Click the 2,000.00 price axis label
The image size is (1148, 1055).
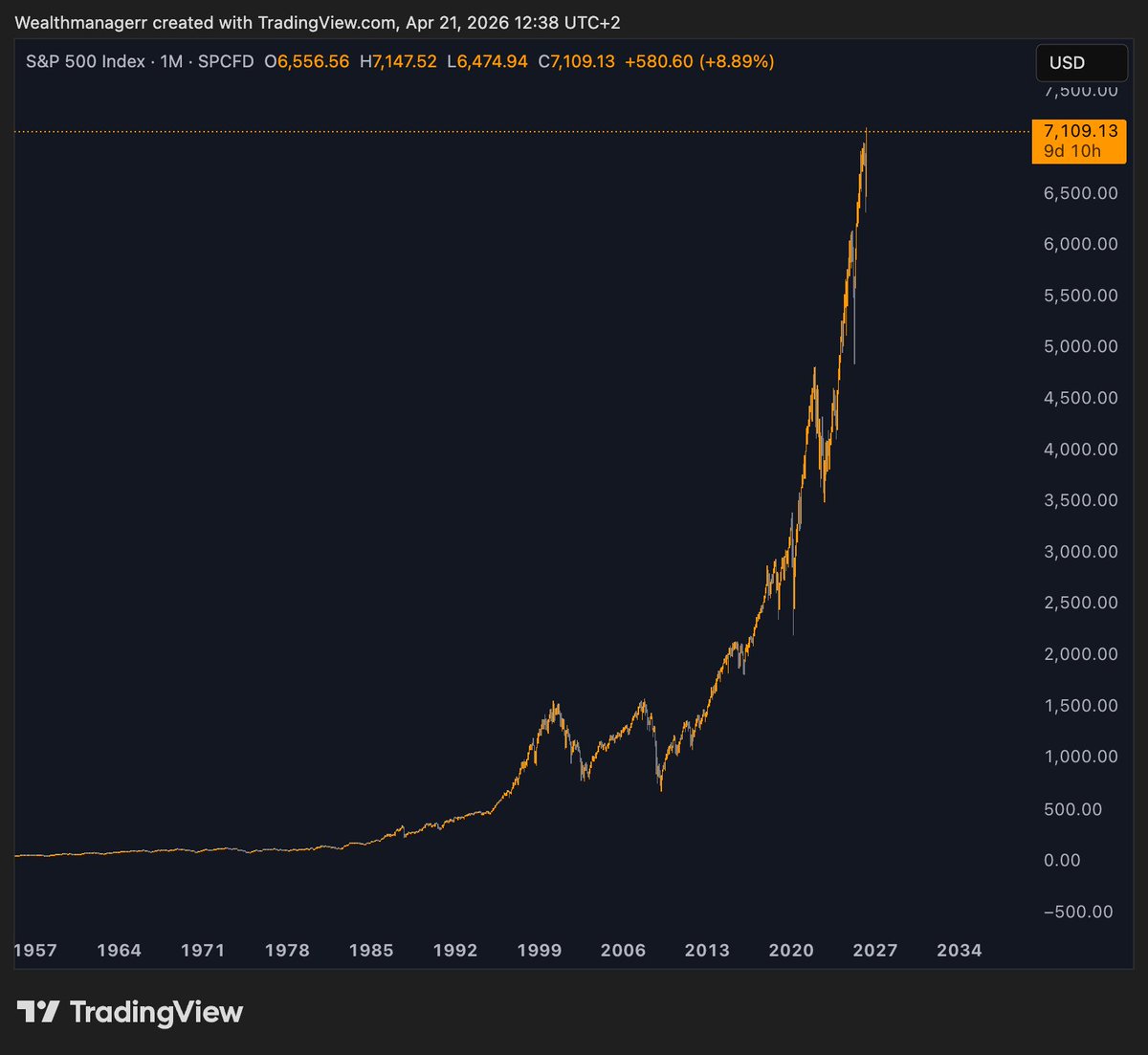[1080, 654]
